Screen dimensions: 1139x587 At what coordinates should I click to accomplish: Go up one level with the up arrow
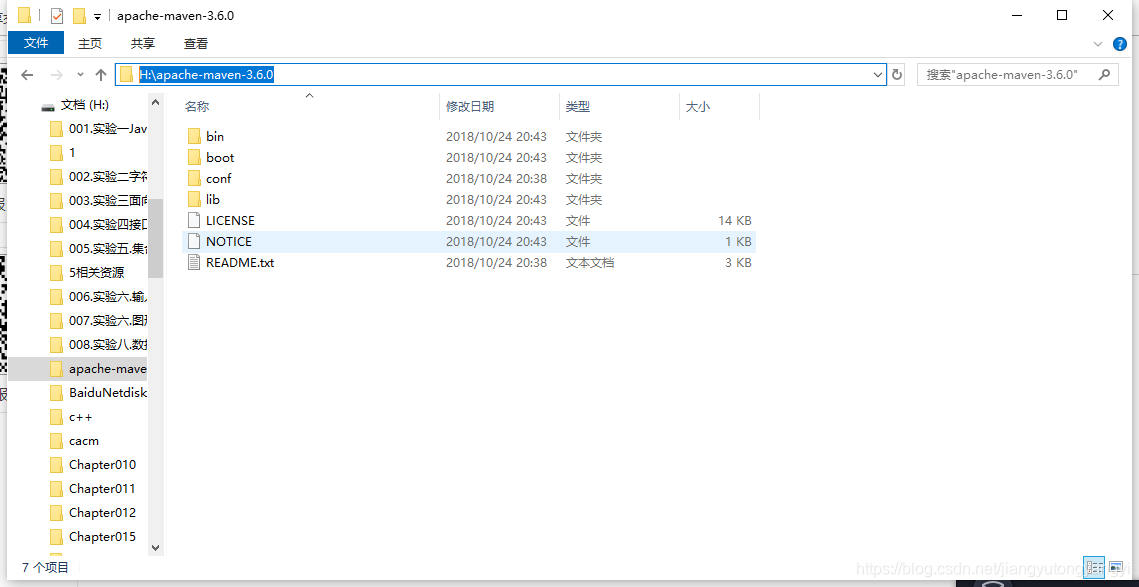pyautogui.click(x=101, y=74)
